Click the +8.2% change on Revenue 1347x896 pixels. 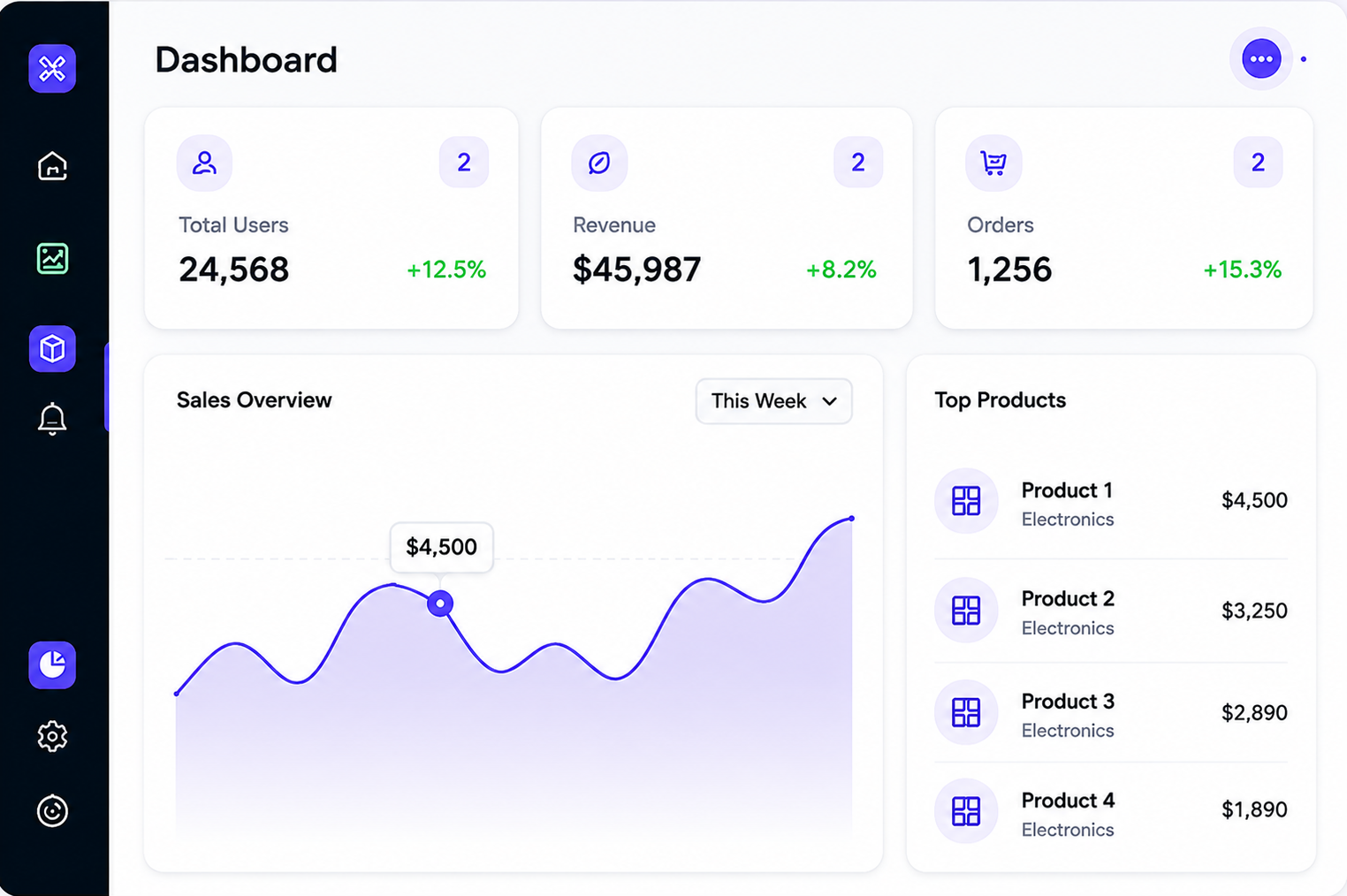(x=841, y=270)
